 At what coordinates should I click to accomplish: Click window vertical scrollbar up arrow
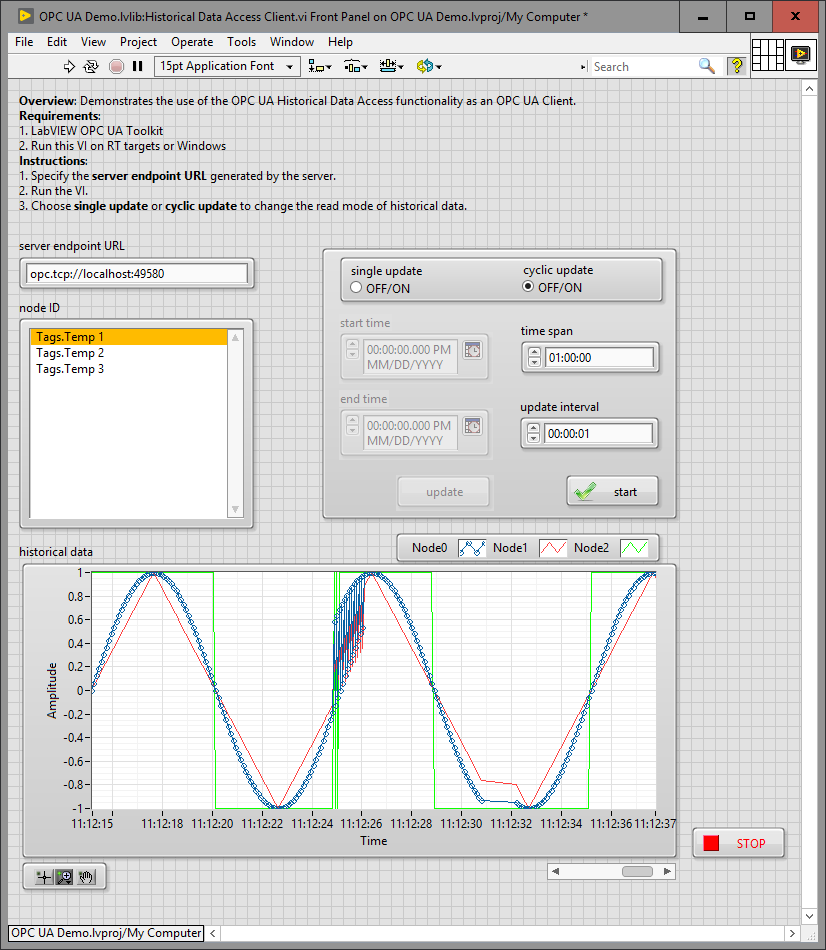809,88
